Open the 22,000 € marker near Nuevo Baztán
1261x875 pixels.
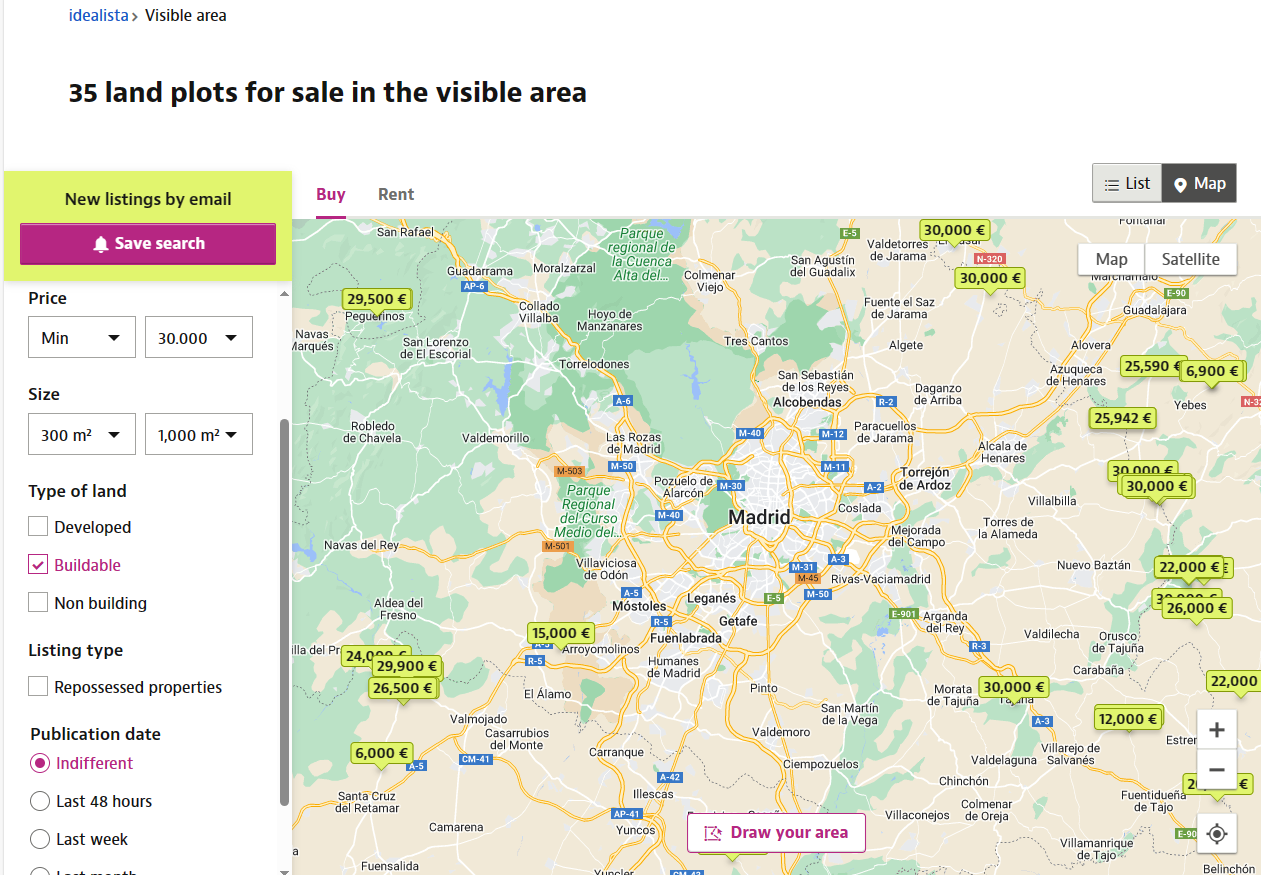(x=1189, y=567)
